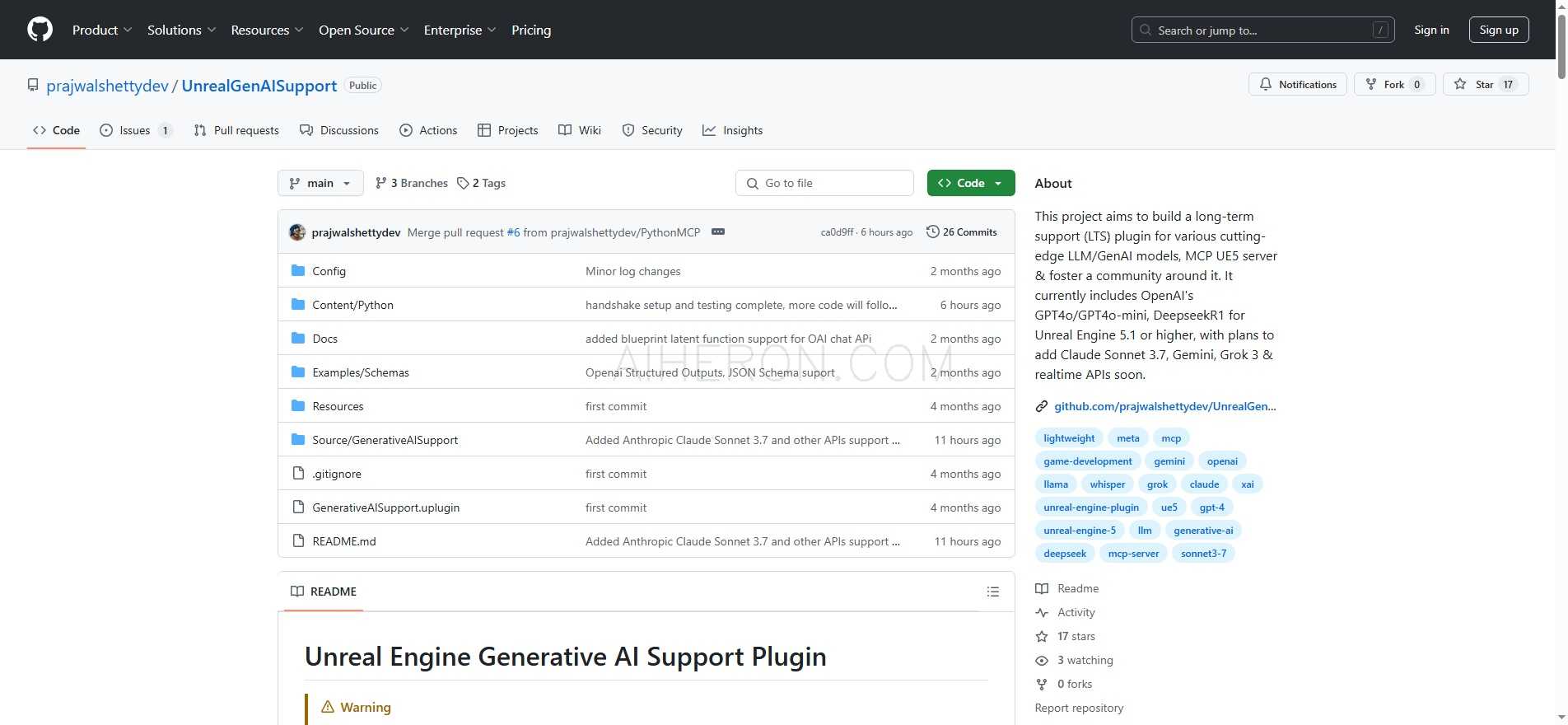Click the tag icon next to 2 Tags

[x=463, y=183]
